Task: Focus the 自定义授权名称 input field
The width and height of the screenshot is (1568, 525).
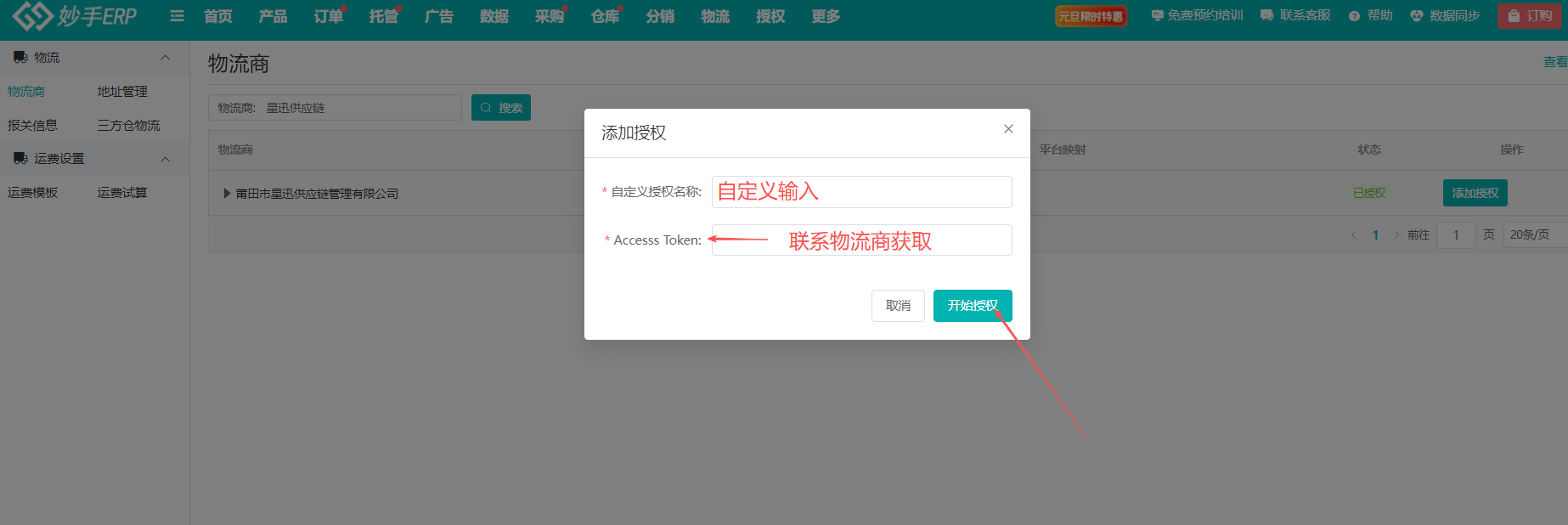Action: tap(862, 192)
